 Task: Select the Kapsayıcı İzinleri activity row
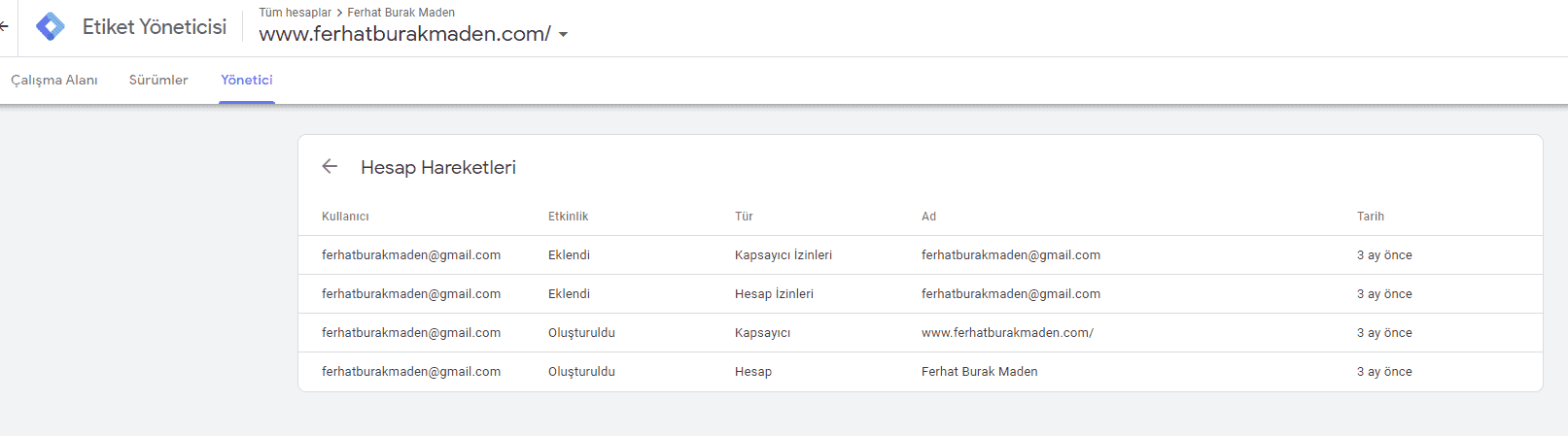coord(783,255)
